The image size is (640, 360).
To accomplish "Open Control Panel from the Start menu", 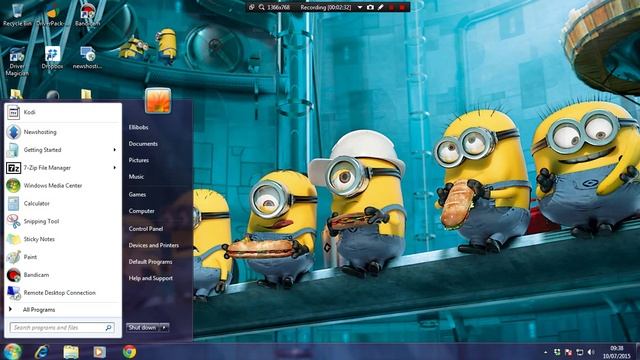I will pyautogui.click(x=146, y=229).
